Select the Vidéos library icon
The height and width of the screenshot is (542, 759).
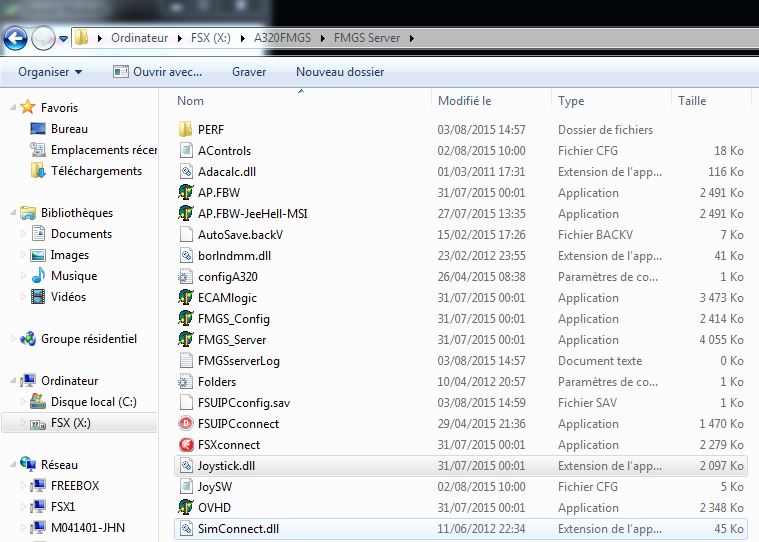pyautogui.click(x=38, y=297)
